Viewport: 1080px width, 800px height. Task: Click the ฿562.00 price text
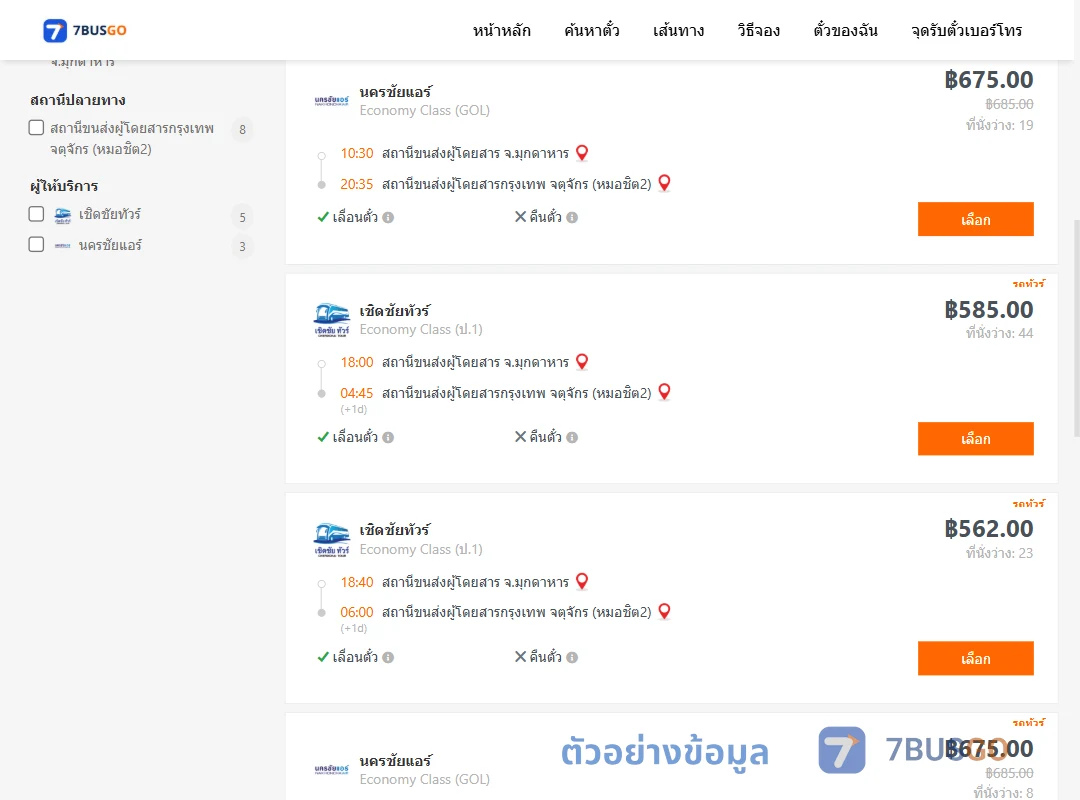tap(989, 529)
